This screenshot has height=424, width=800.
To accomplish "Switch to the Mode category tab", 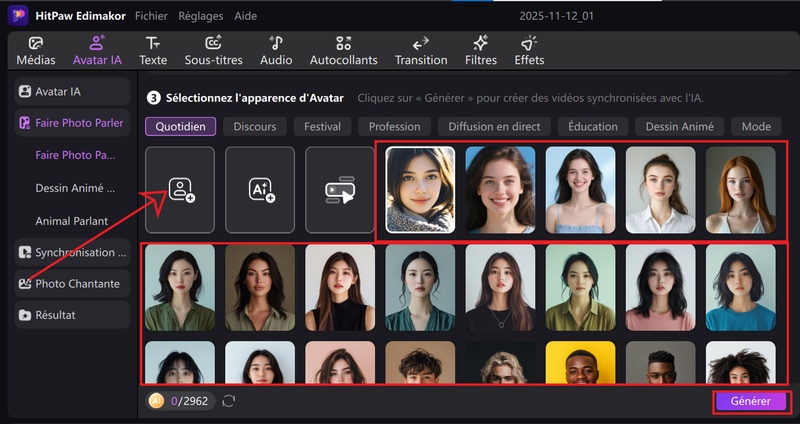I will point(756,127).
